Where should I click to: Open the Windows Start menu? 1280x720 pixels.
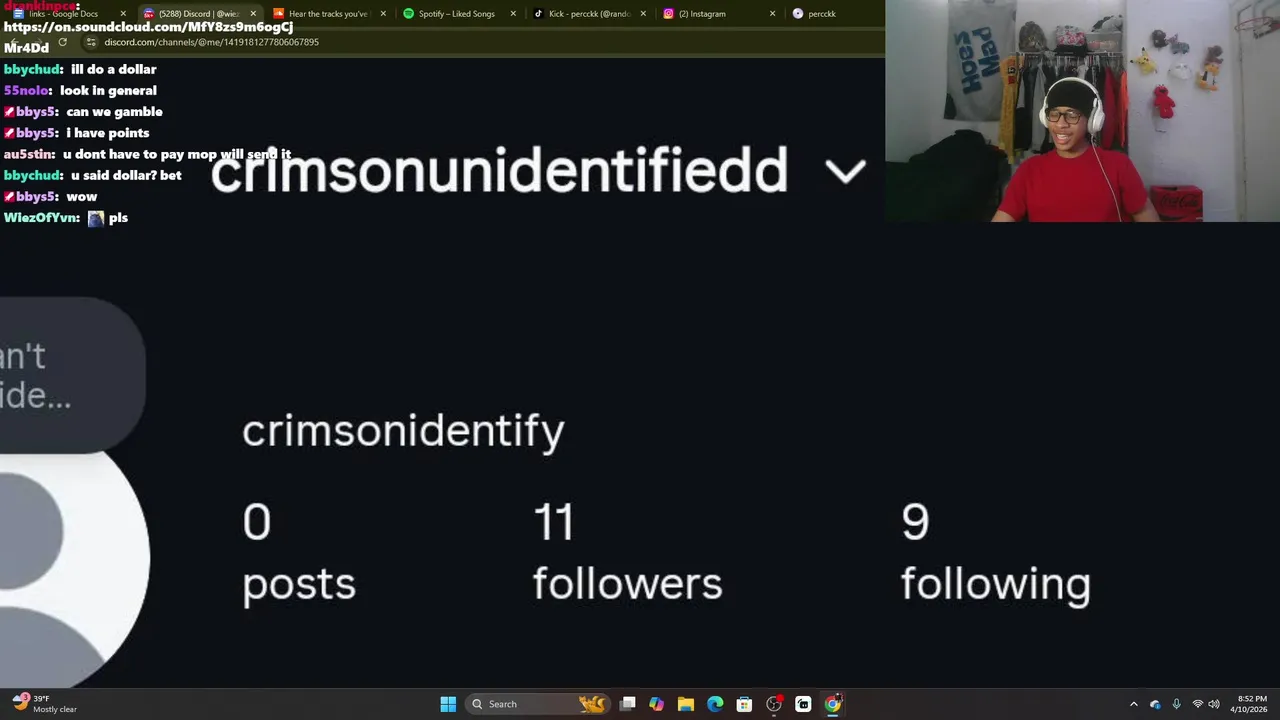448,704
